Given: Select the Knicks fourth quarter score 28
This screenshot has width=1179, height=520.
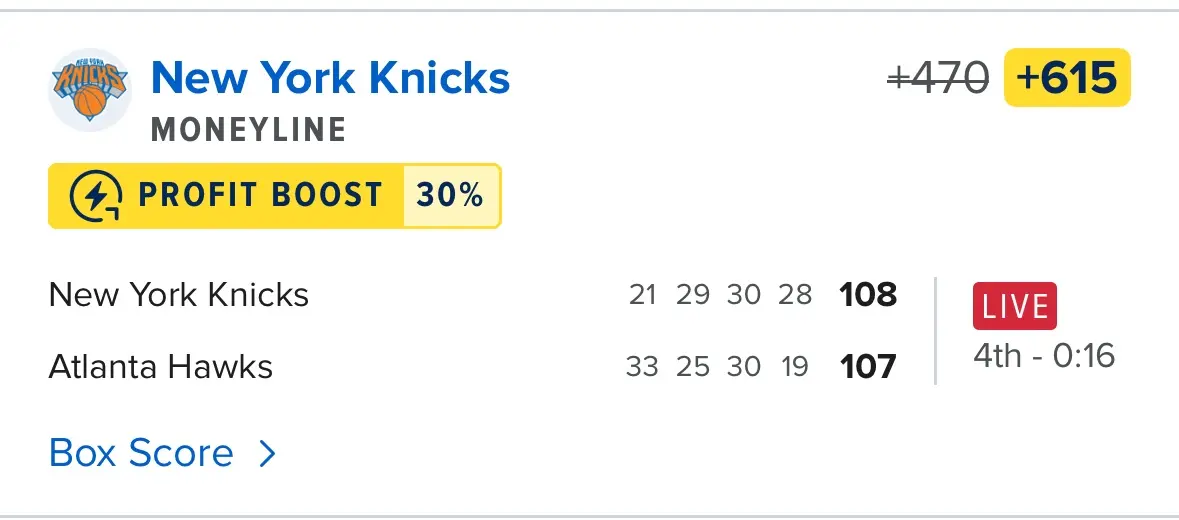Looking at the screenshot, I should (795, 296).
